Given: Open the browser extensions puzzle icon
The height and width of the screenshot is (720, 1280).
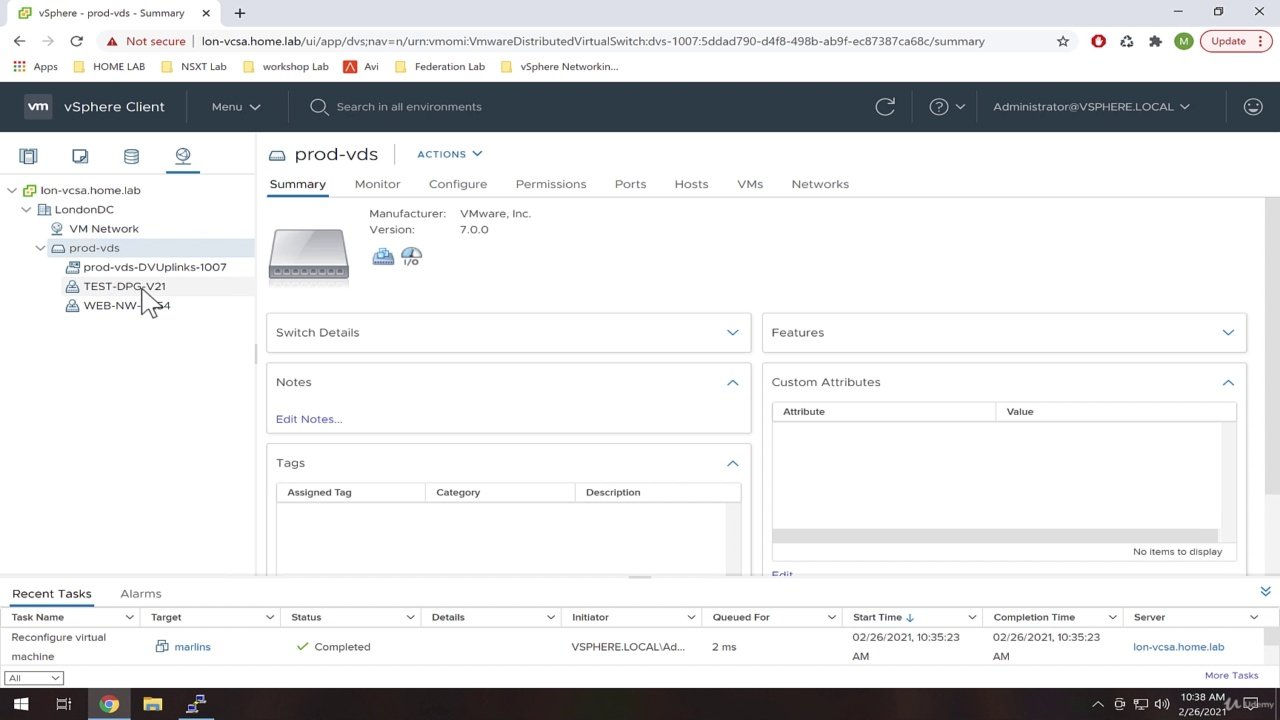Looking at the screenshot, I should click(x=1155, y=41).
